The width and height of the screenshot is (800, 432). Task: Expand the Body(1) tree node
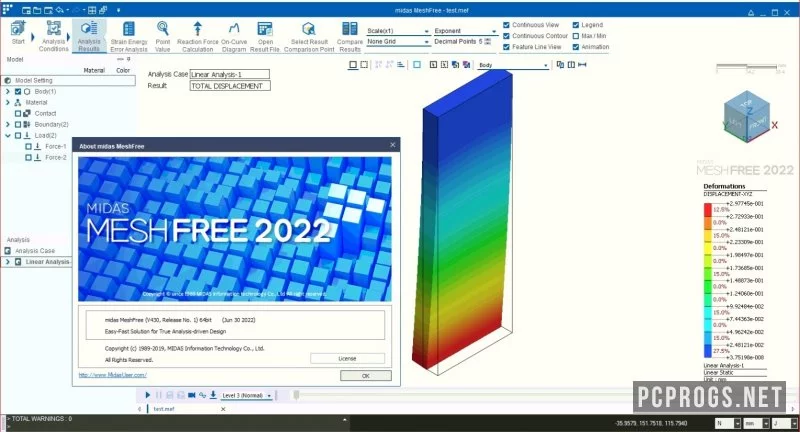pos(8,92)
